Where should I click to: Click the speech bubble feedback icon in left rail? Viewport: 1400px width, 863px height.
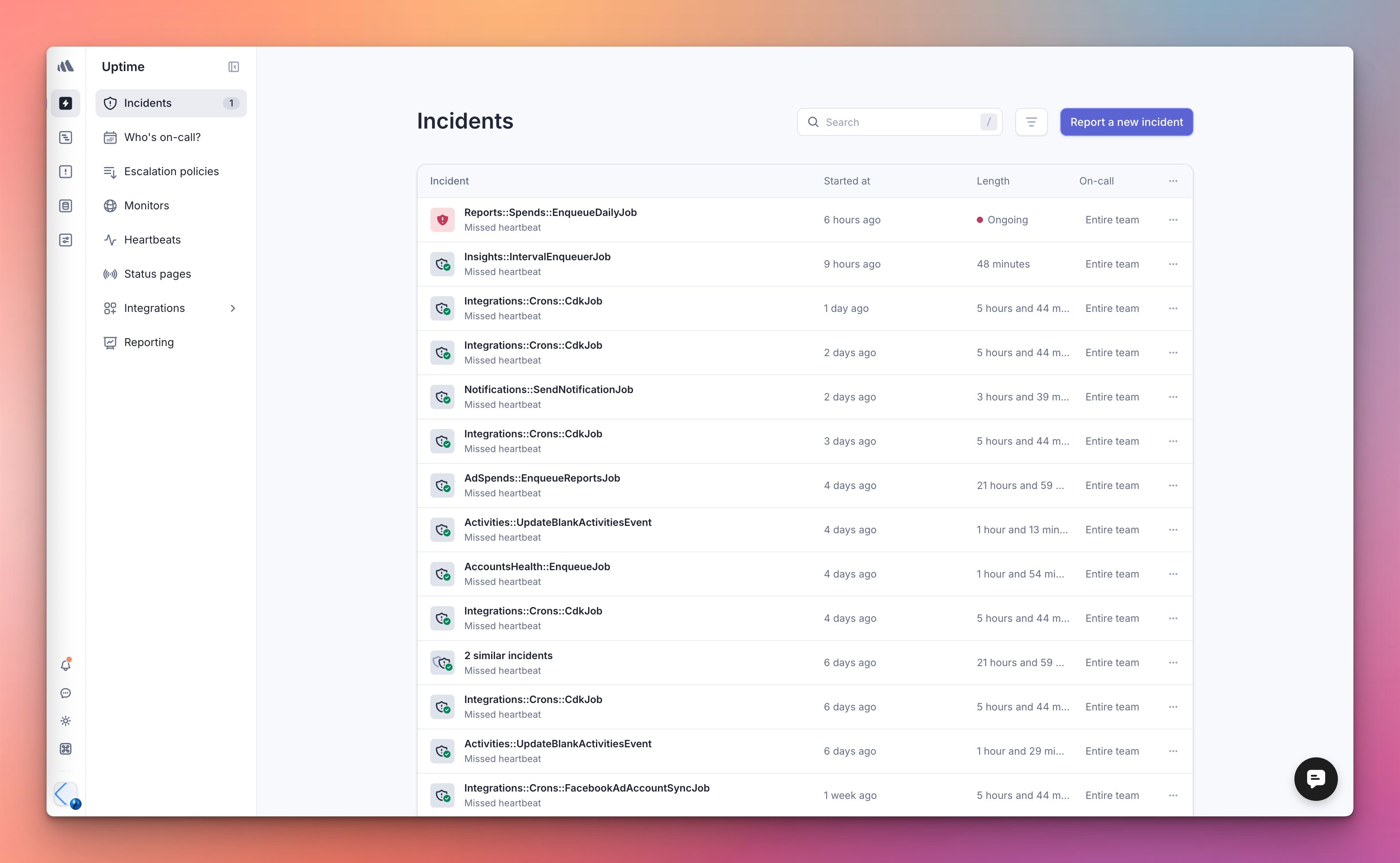[x=66, y=693]
